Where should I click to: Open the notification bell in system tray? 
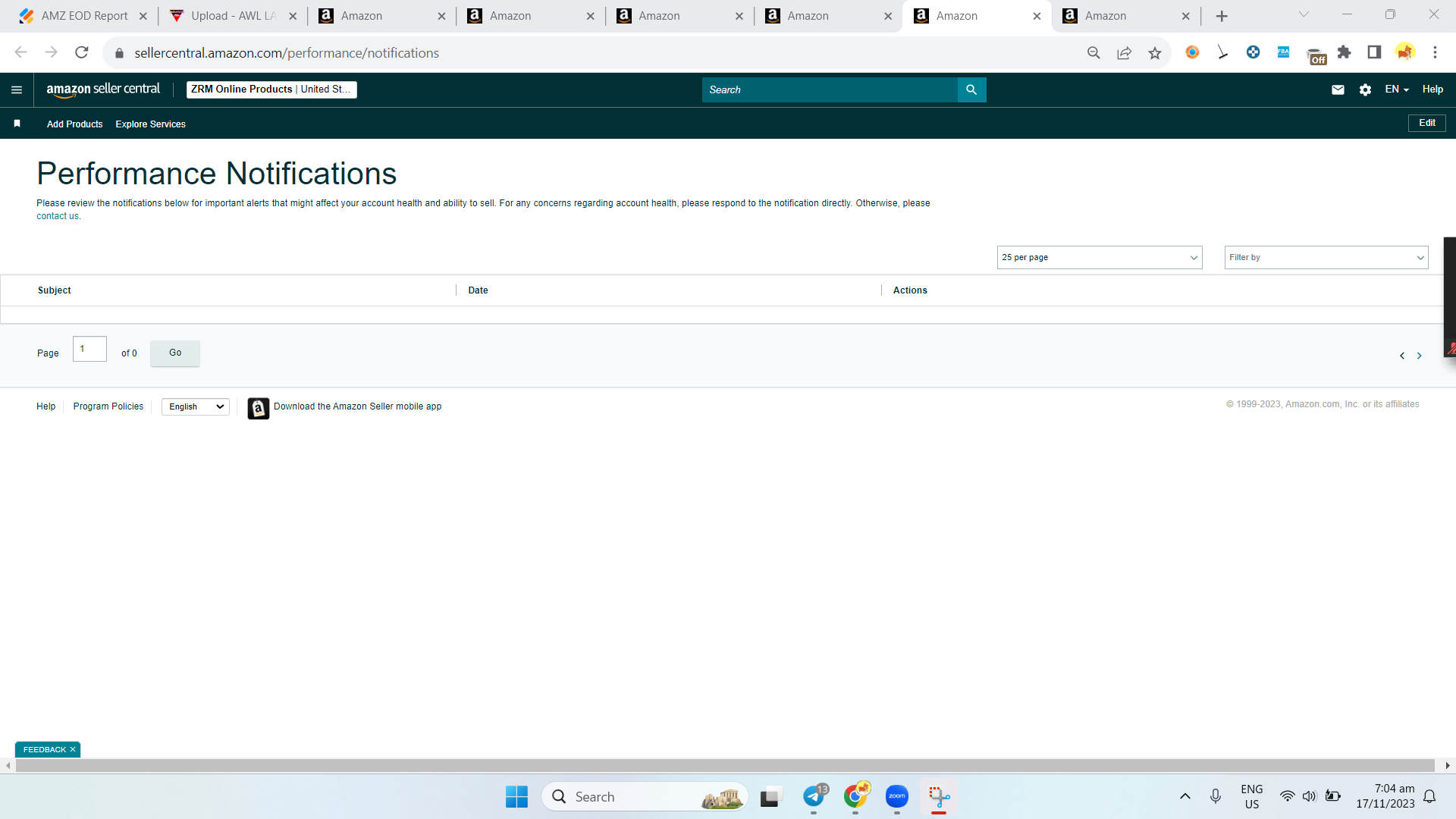coord(1429,796)
